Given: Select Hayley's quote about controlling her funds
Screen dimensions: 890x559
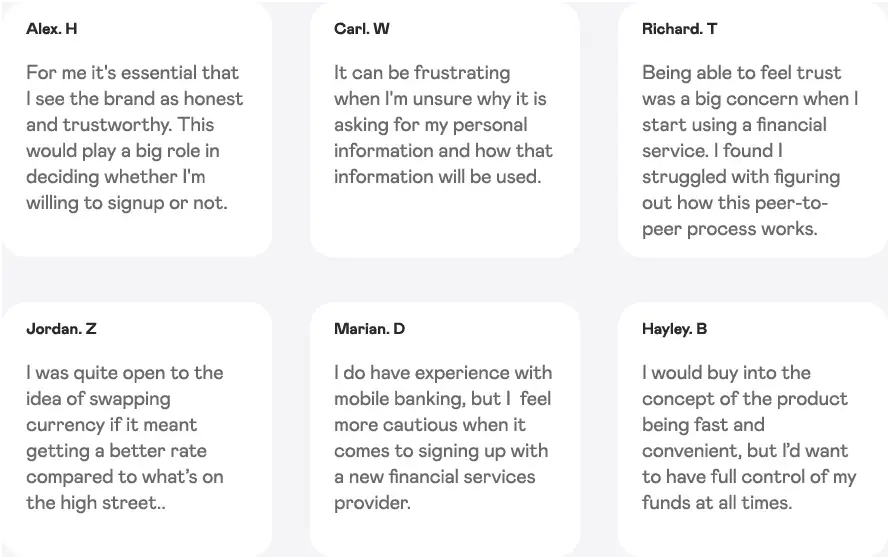Looking at the screenshot, I should (x=748, y=438).
